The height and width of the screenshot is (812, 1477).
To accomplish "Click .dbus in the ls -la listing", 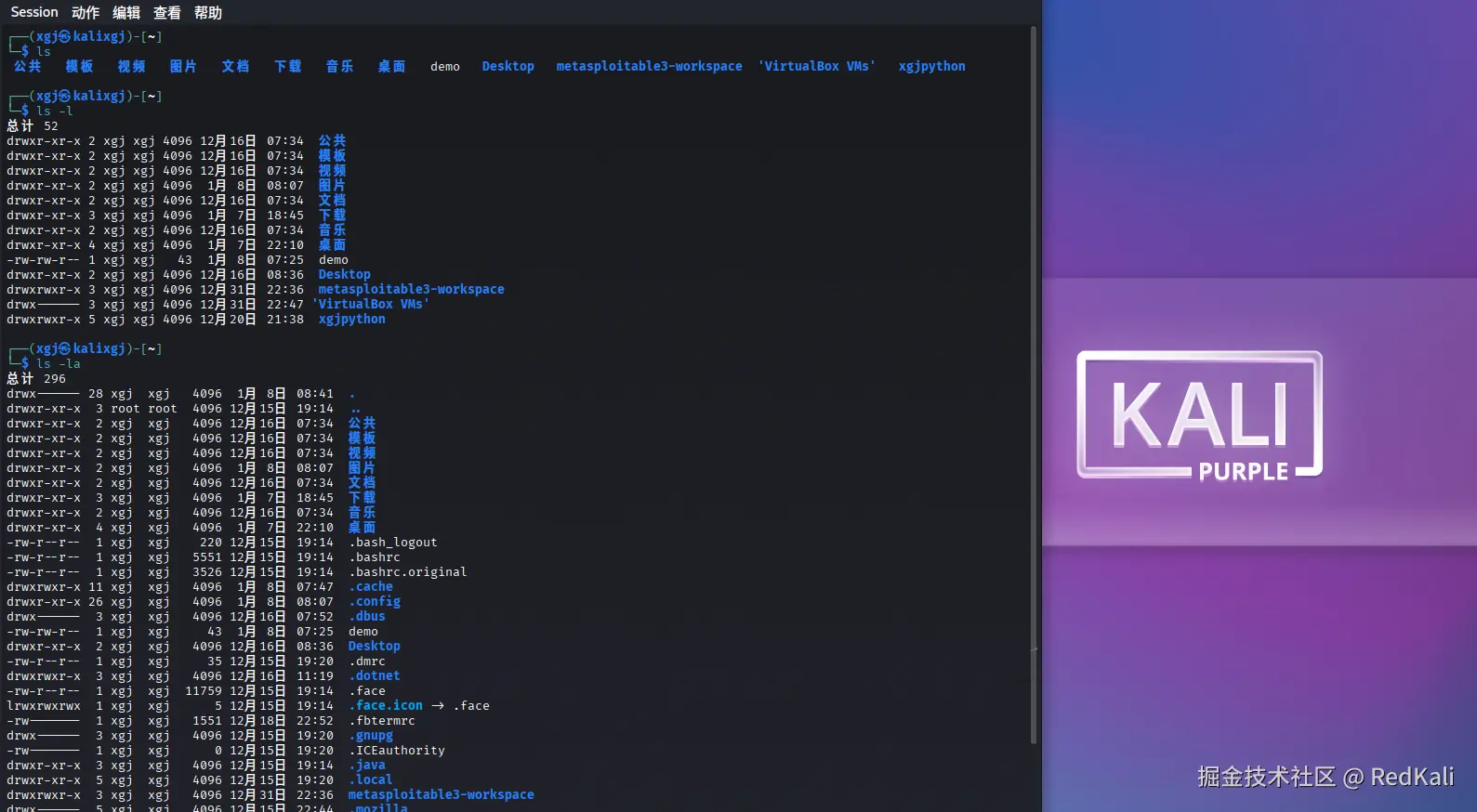I will [x=367, y=616].
